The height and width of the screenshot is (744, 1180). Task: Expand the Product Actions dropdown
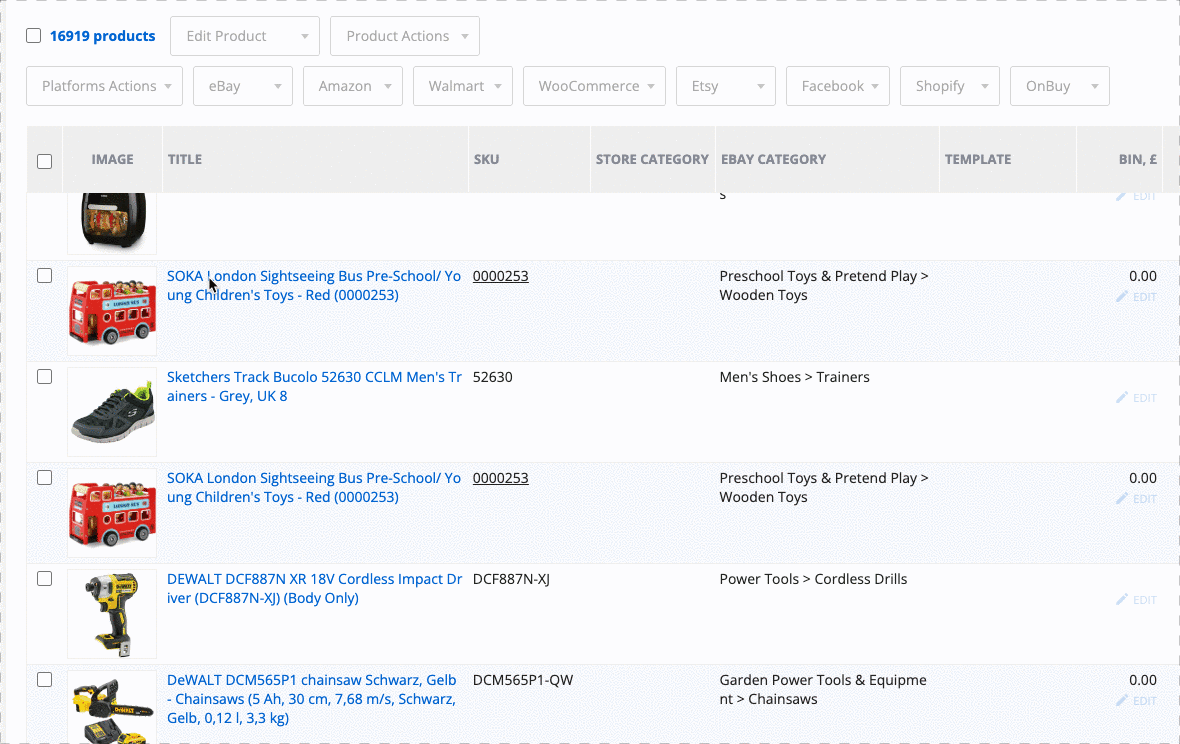click(405, 36)
